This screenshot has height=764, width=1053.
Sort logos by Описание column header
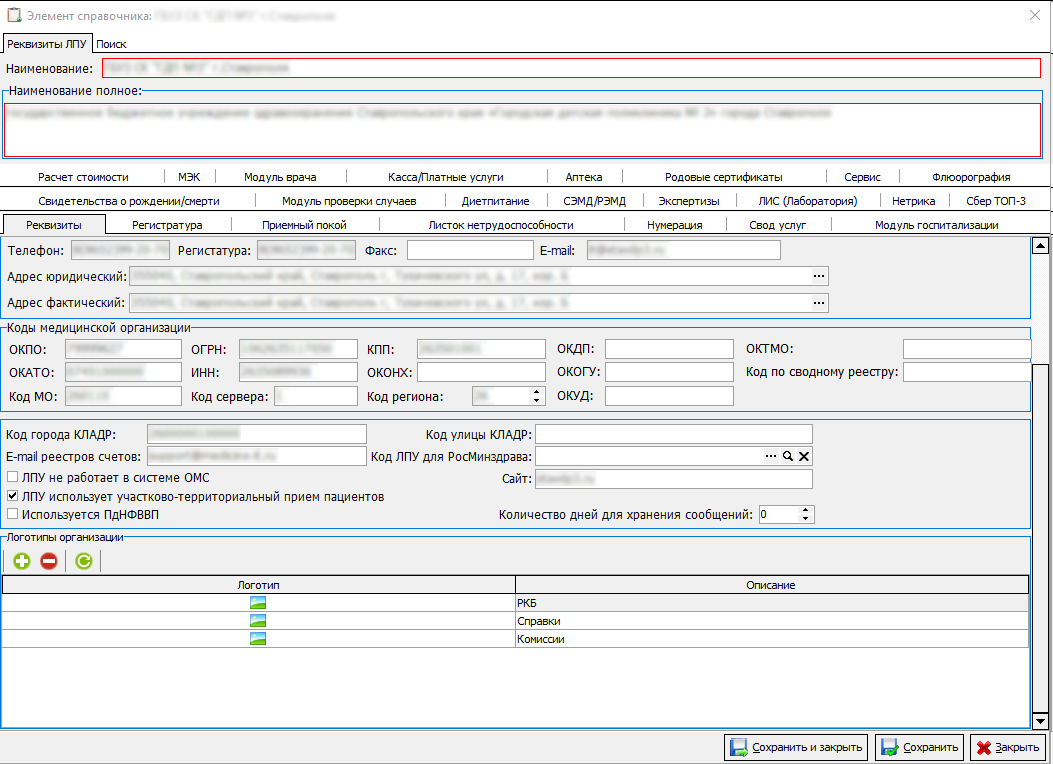(772, 585)
